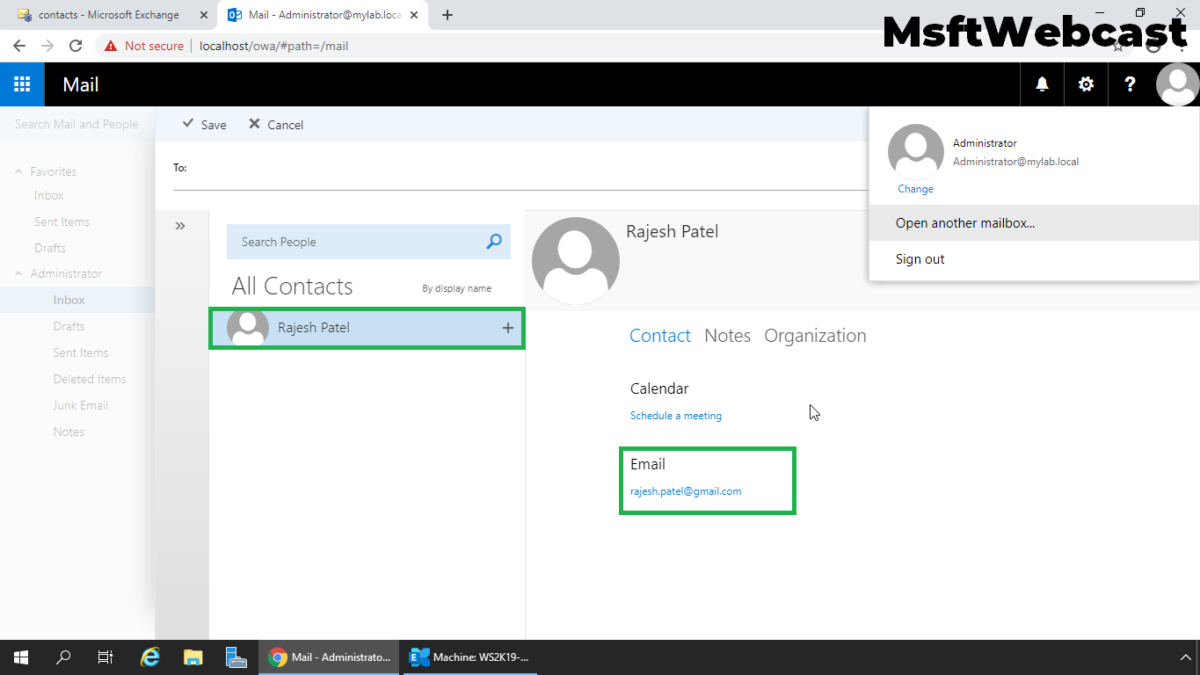Image resolution: width=1200 pixels, height=675 pixels.
Task: Switch to the Notes tab
Action: click(727, 335)
